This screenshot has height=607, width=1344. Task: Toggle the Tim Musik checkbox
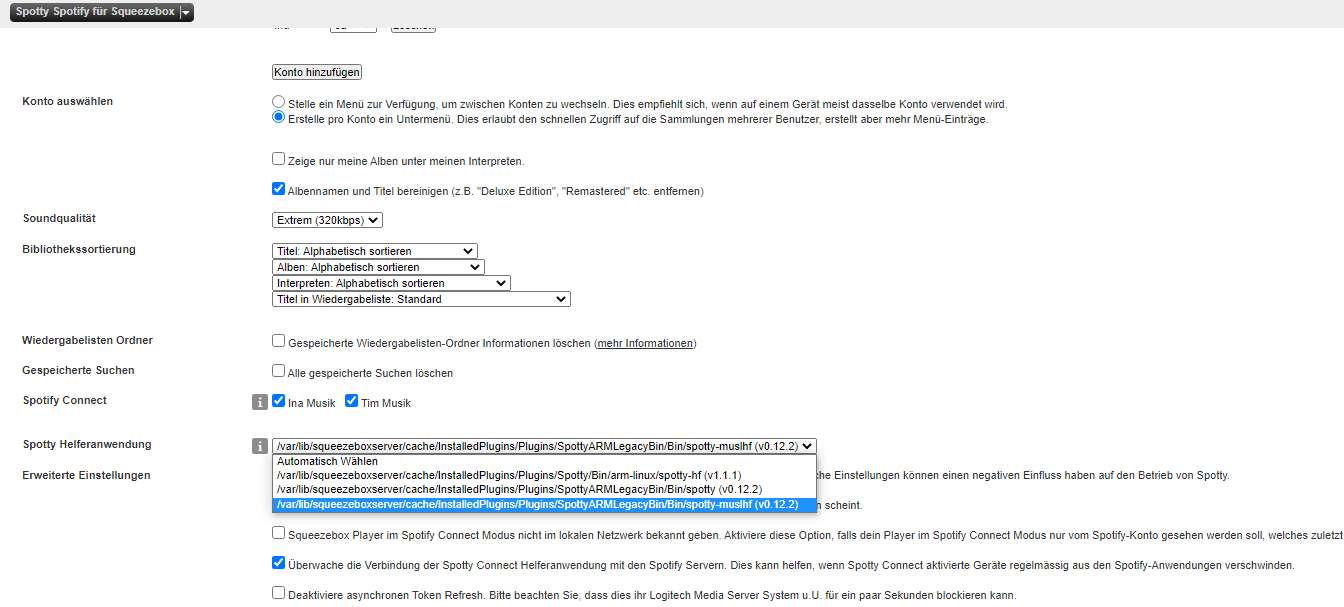[351, 401]
